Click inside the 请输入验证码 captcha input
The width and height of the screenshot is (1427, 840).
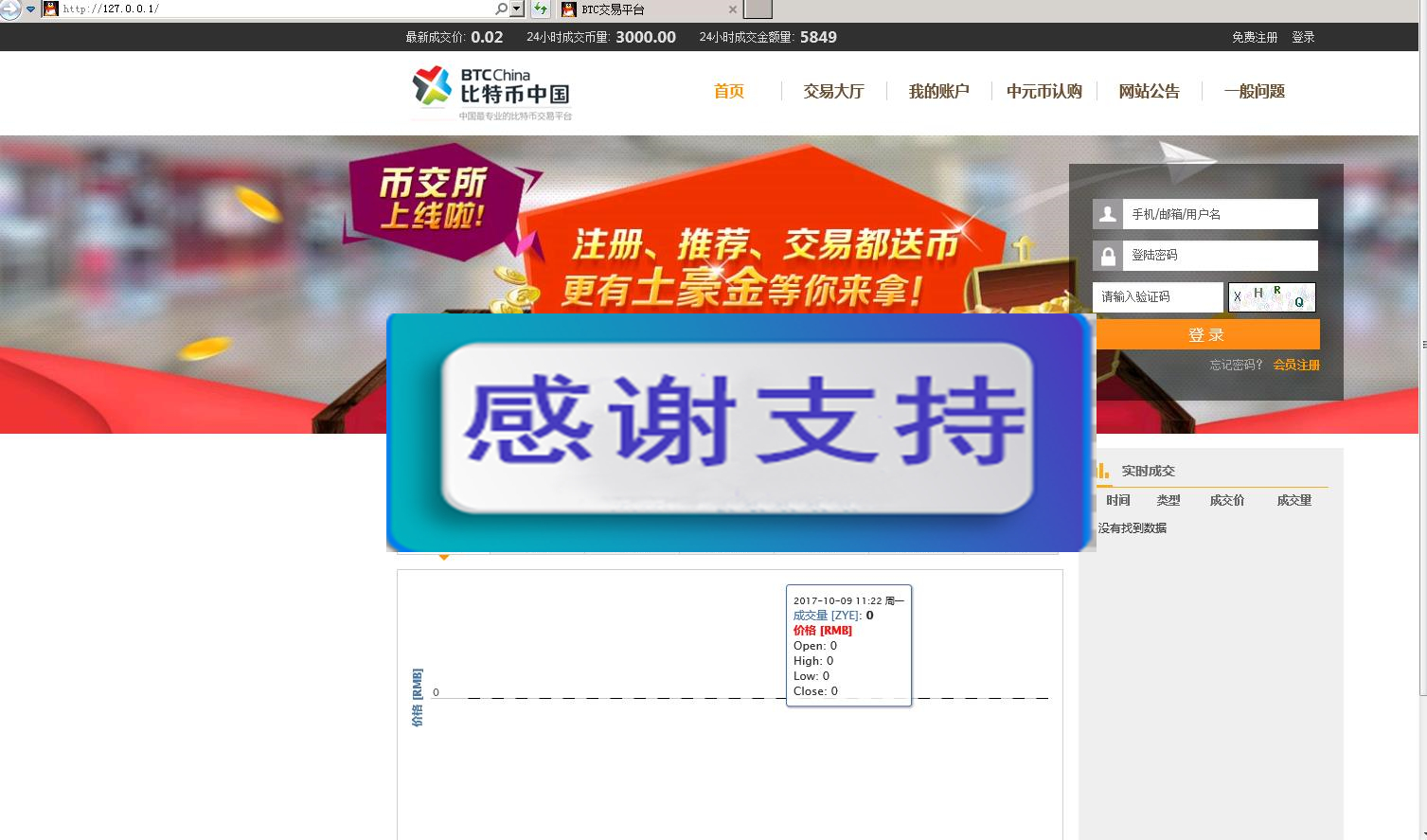[x=1156, y=296]
